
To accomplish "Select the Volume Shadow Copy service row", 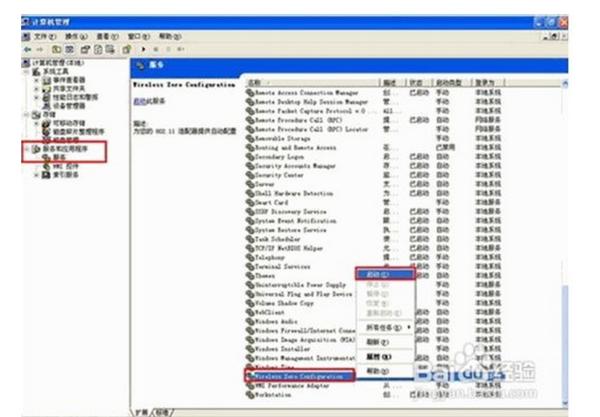I will (373, 303).
